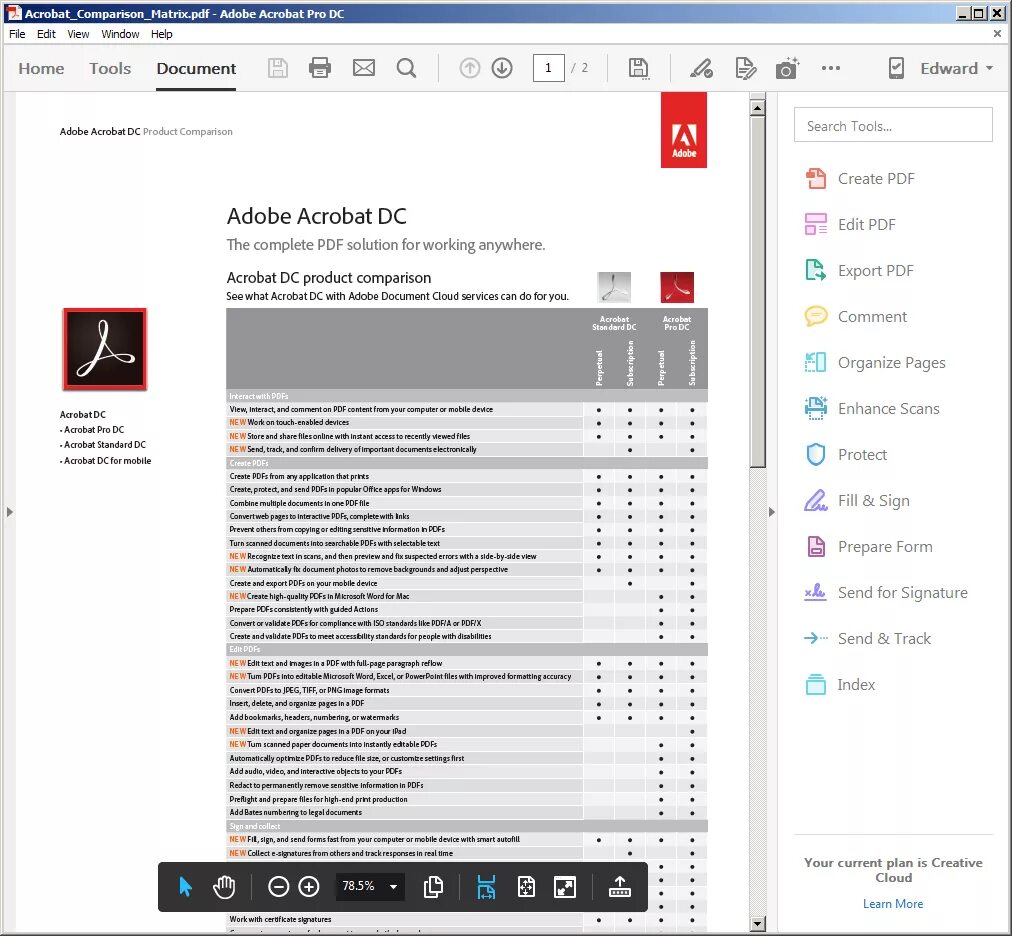Switch to full screen mode icon
The image size is (1012, 936).
pyautogui.click(x=565, y=887)
